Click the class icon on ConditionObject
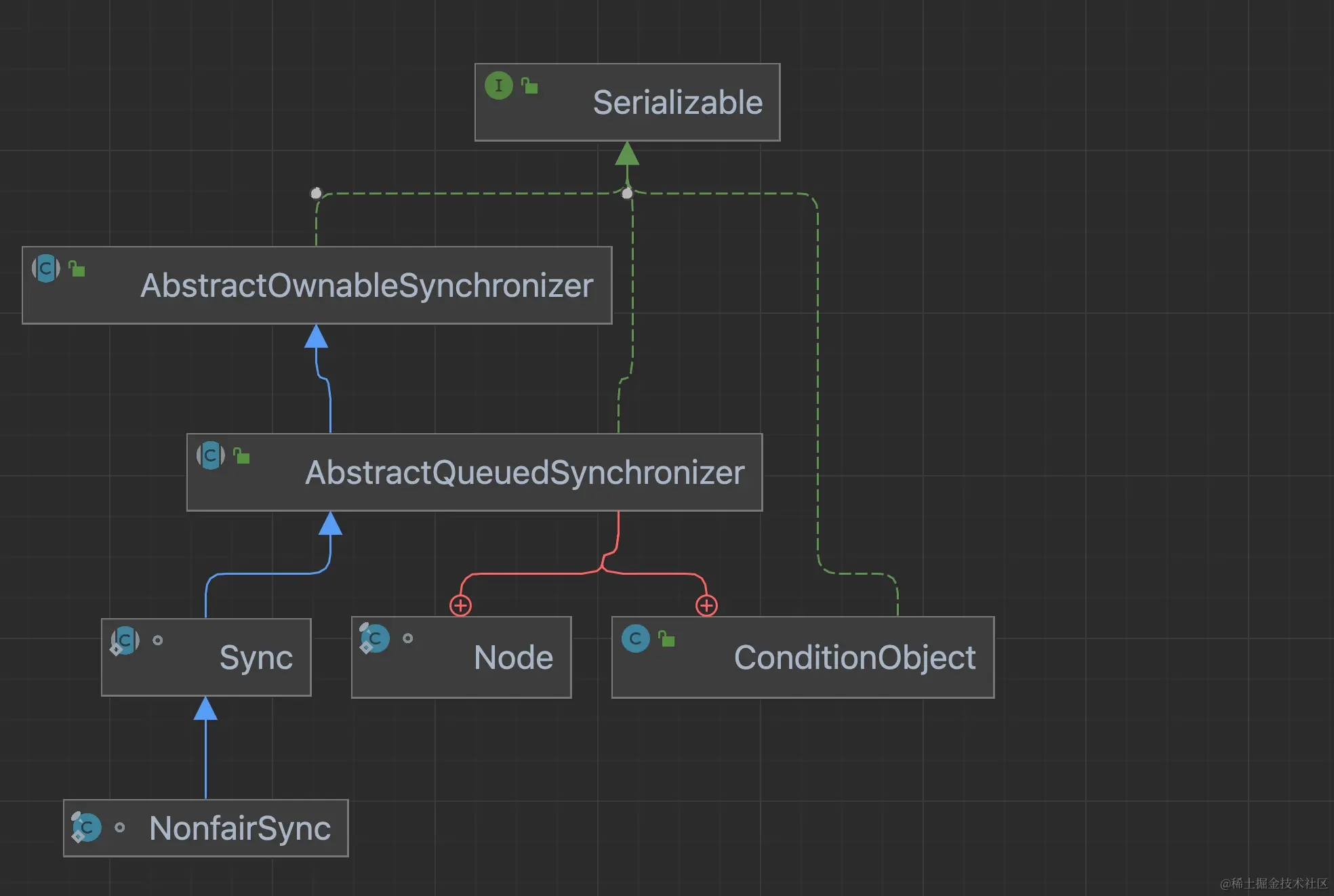 (x=636, y=638)
